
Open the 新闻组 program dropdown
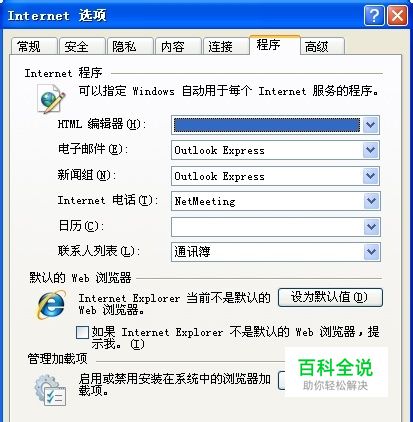[x=370, y=176]
